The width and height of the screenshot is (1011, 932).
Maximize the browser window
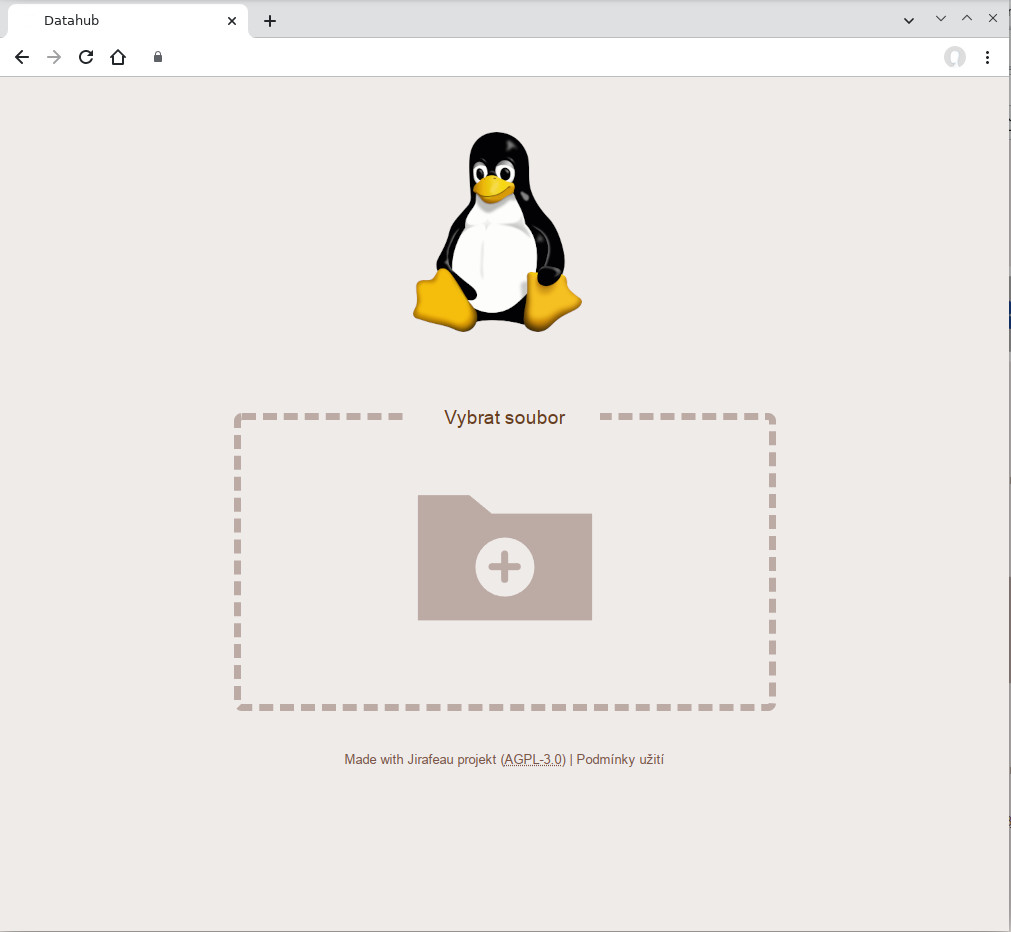point(967,19)
